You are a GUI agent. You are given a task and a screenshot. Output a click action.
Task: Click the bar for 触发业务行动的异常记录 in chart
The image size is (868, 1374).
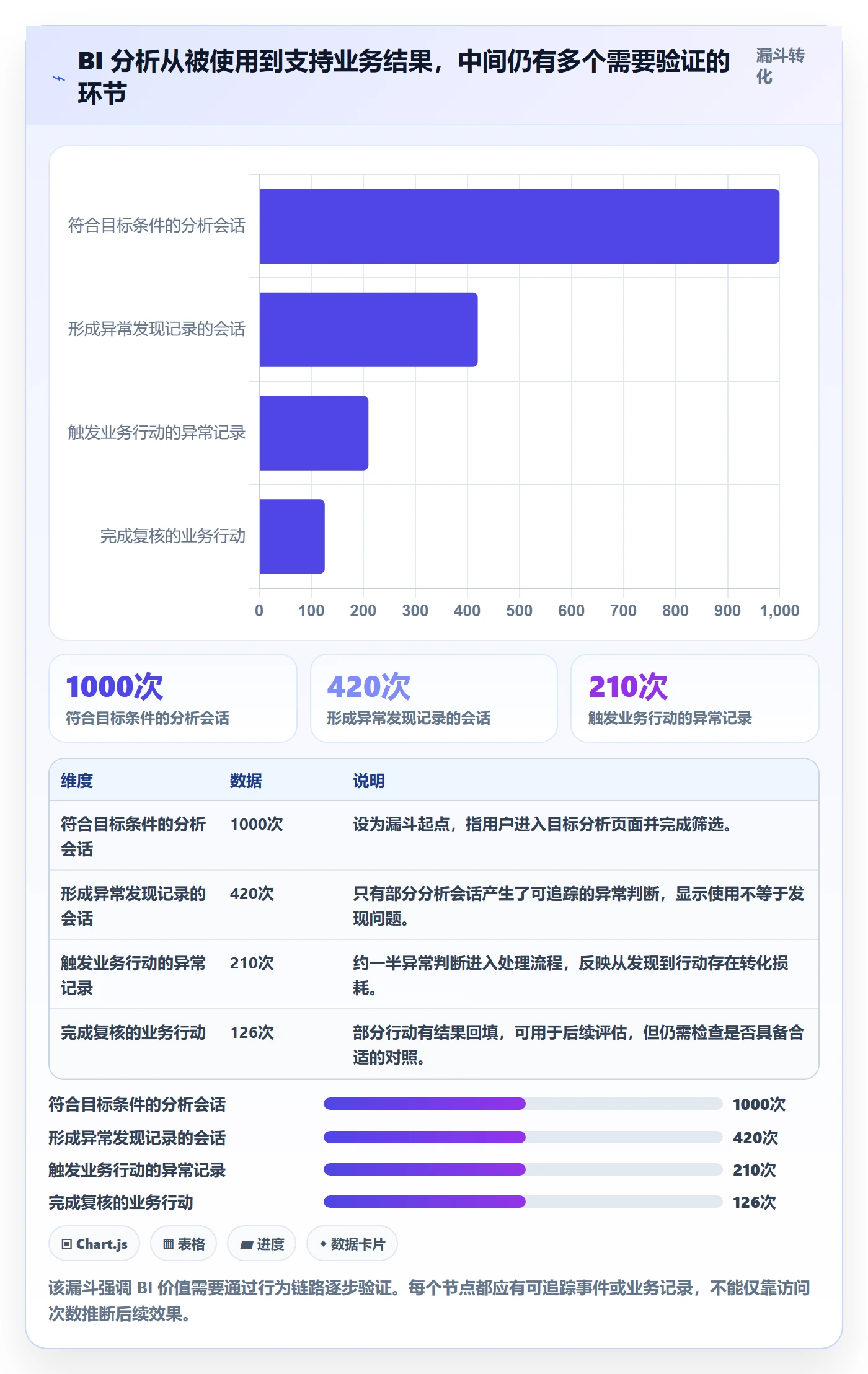coord(314,433)
